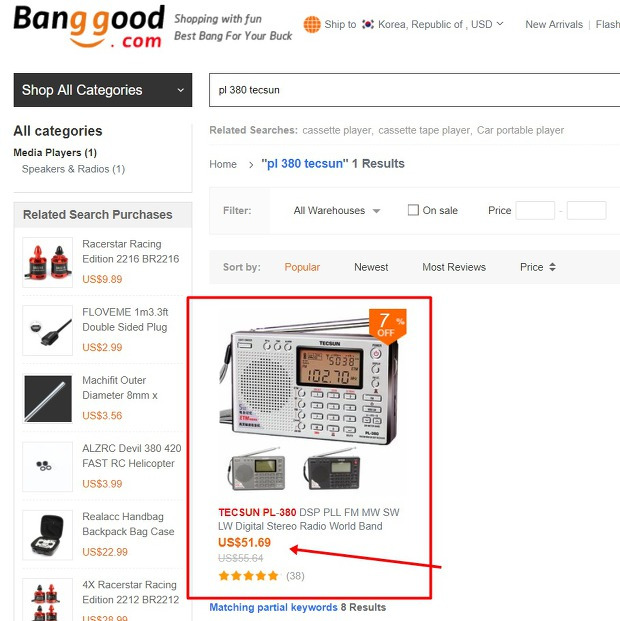Screen dimensions: 620x621
Task: Click the Korean flag icon
Action: [x=368, y=25]
